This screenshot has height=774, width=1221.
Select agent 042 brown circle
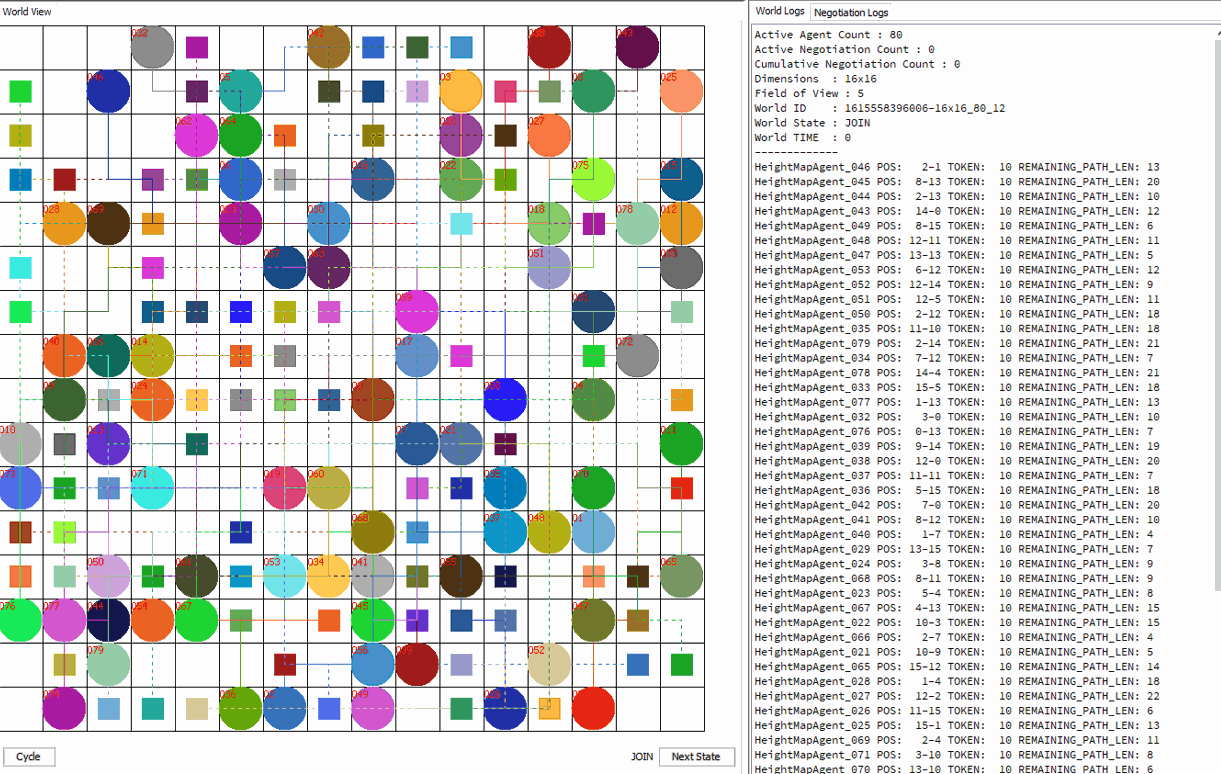click(329, 47)
